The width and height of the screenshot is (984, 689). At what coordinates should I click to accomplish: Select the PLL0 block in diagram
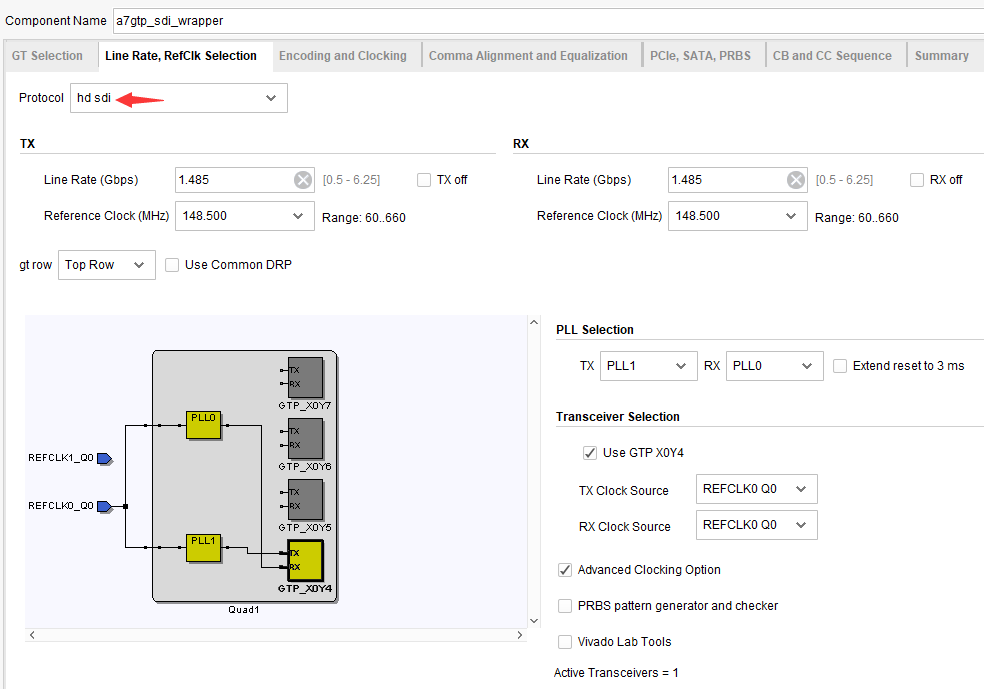(203, 424)
